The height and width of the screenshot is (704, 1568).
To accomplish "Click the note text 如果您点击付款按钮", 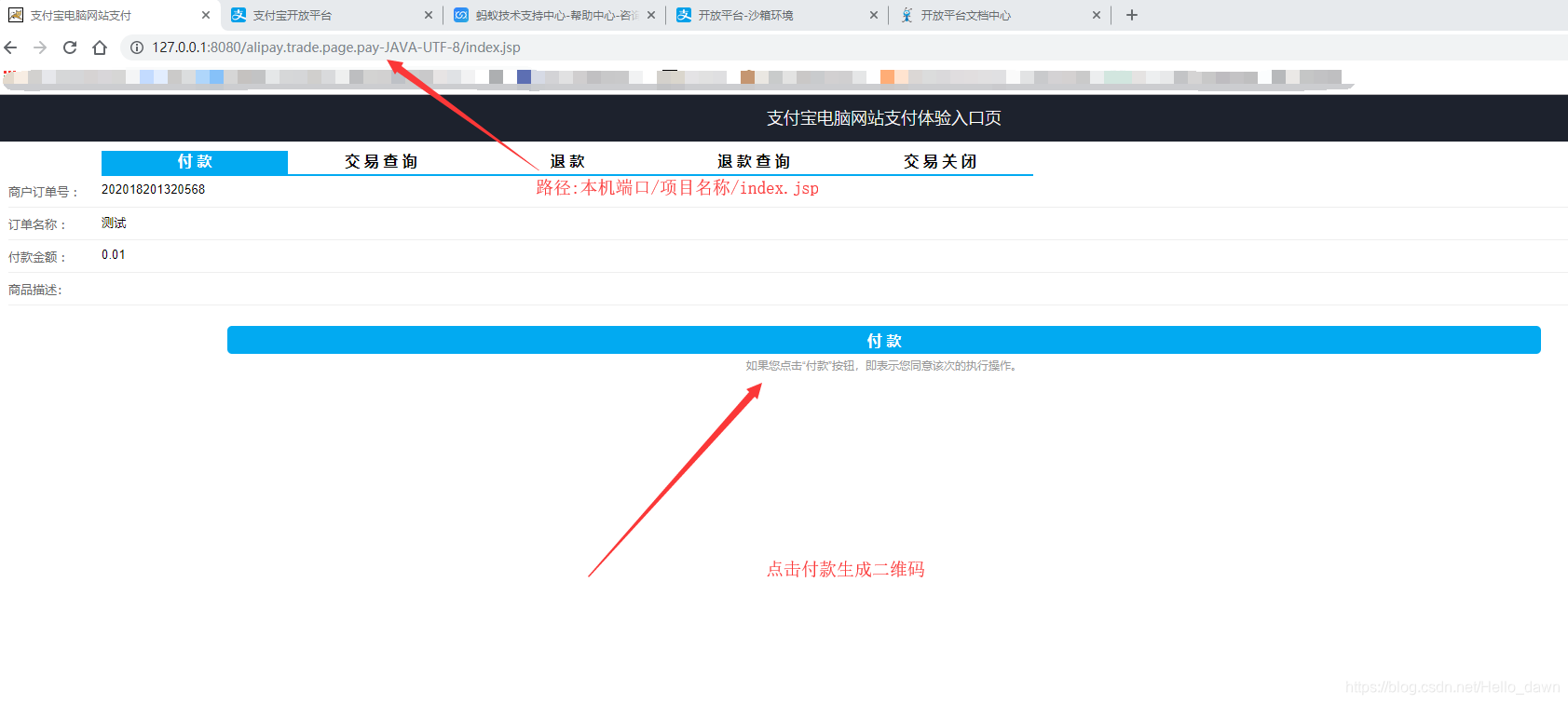I will pos(883,366).
